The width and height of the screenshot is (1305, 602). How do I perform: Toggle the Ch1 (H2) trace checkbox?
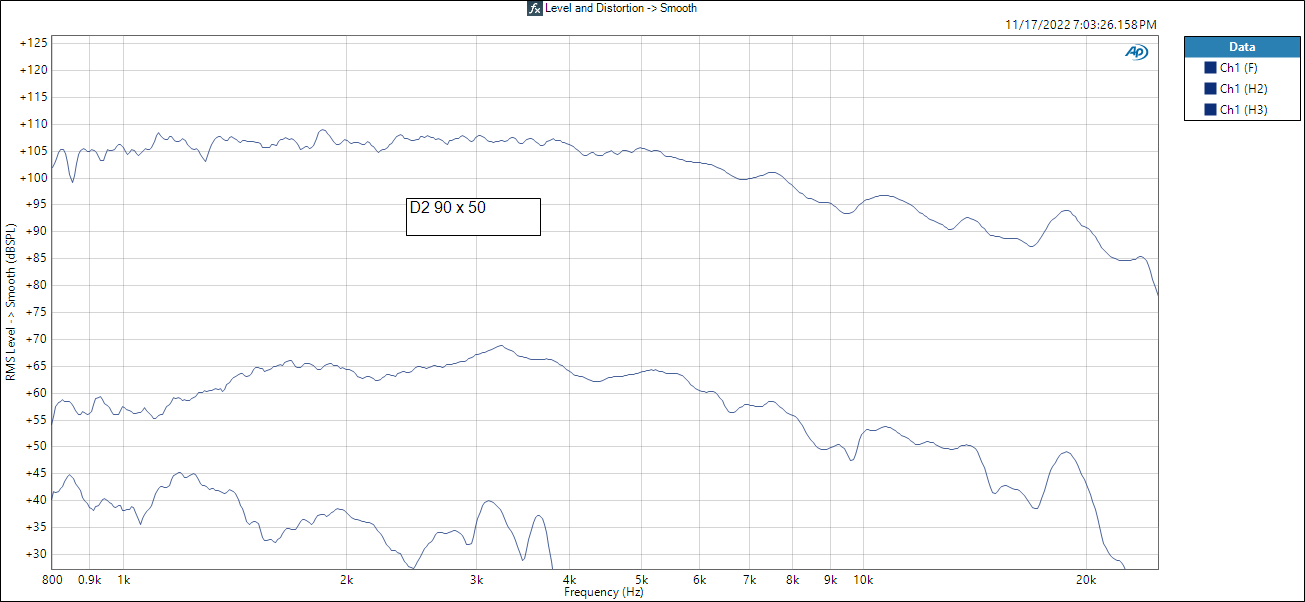coord(1211,89)
